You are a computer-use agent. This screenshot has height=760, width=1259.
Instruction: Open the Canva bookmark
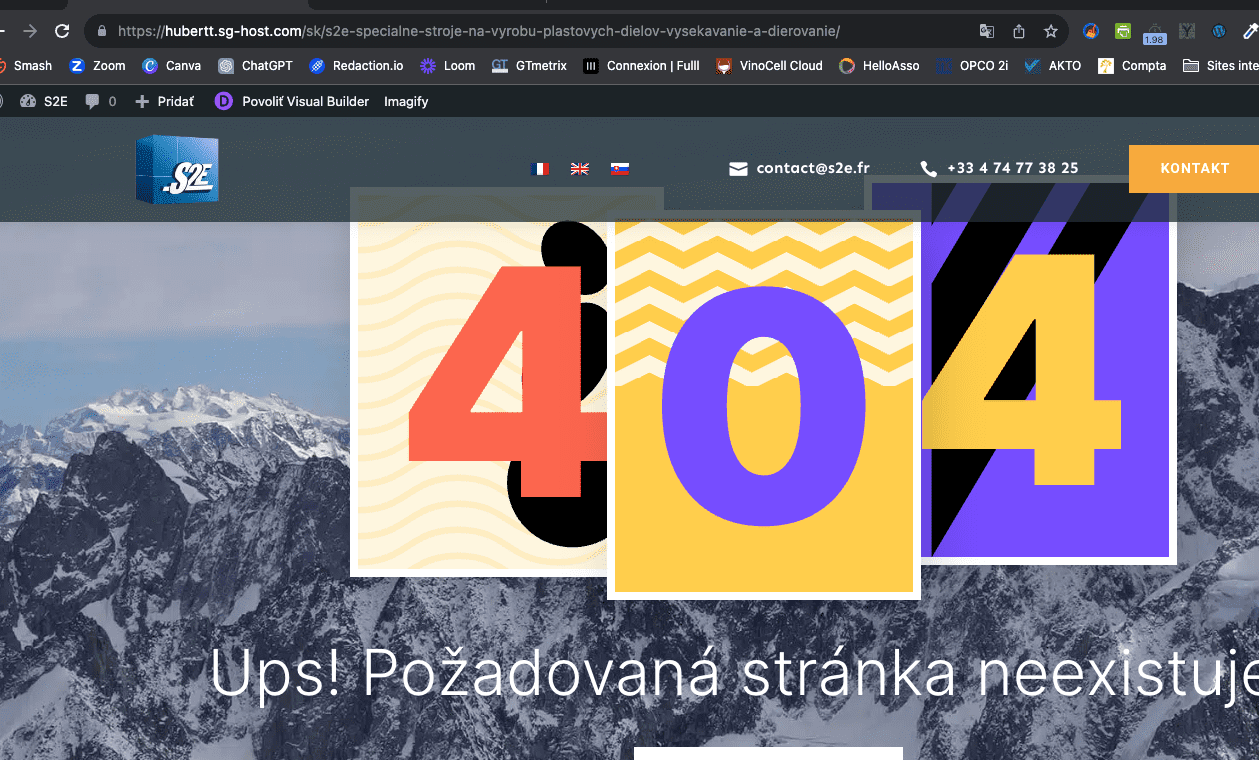pos(171,66)
